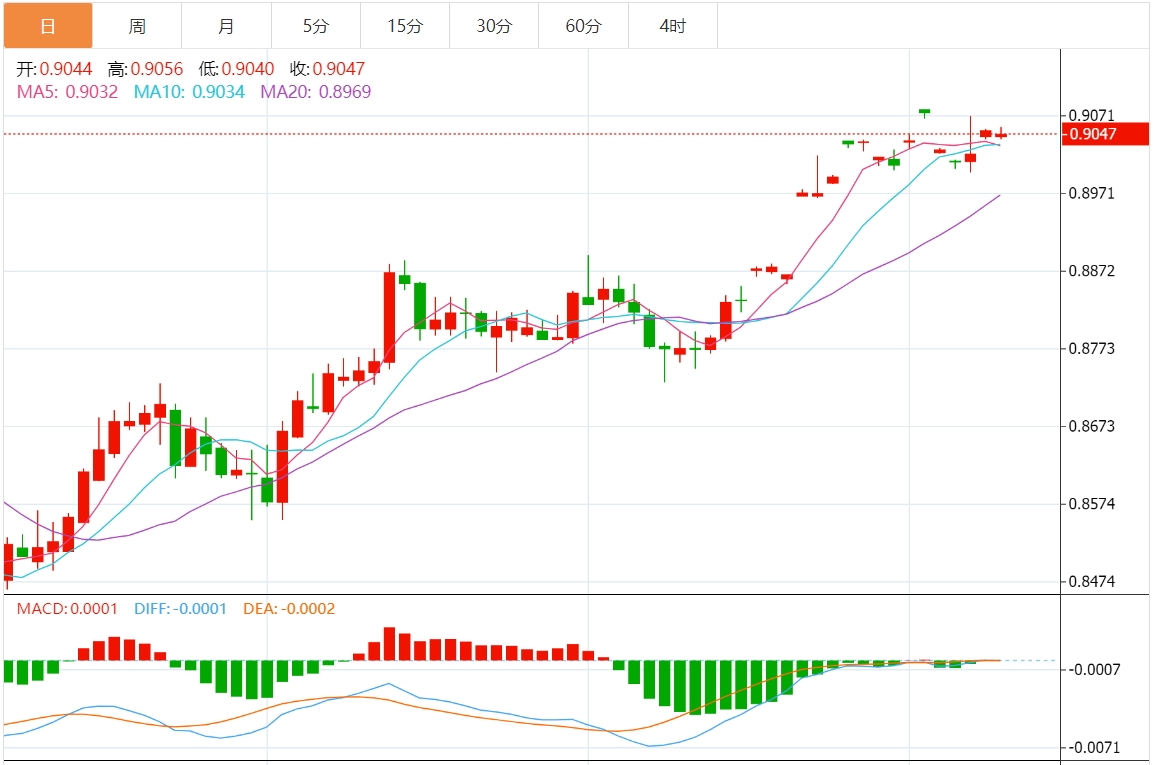Click the 0.8773 price axis label
The height and width of the screenshot is (765, 1173).
point(1091,348)
